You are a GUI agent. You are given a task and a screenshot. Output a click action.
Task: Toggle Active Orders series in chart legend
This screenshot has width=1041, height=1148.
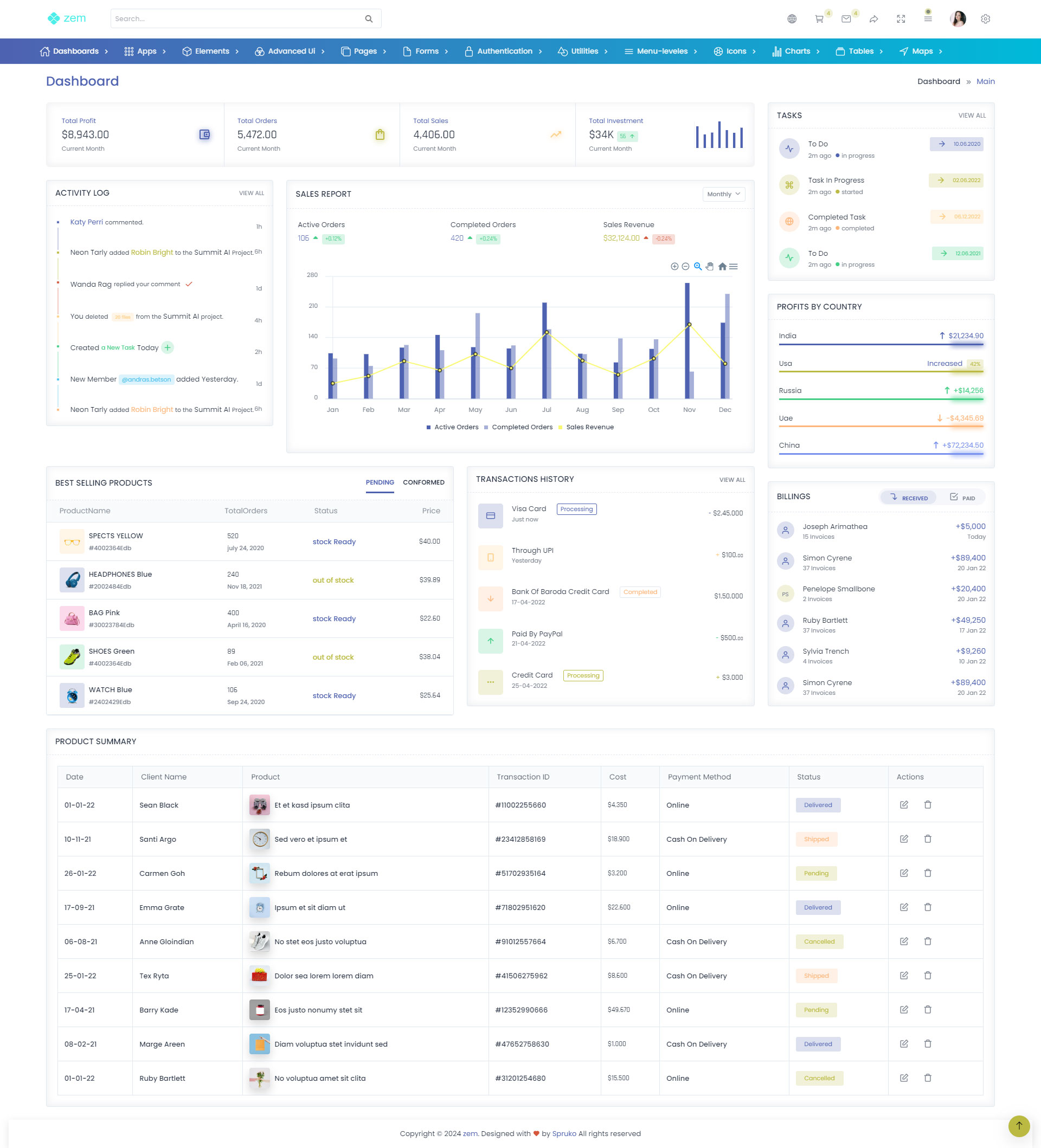(x=453, y=427)
